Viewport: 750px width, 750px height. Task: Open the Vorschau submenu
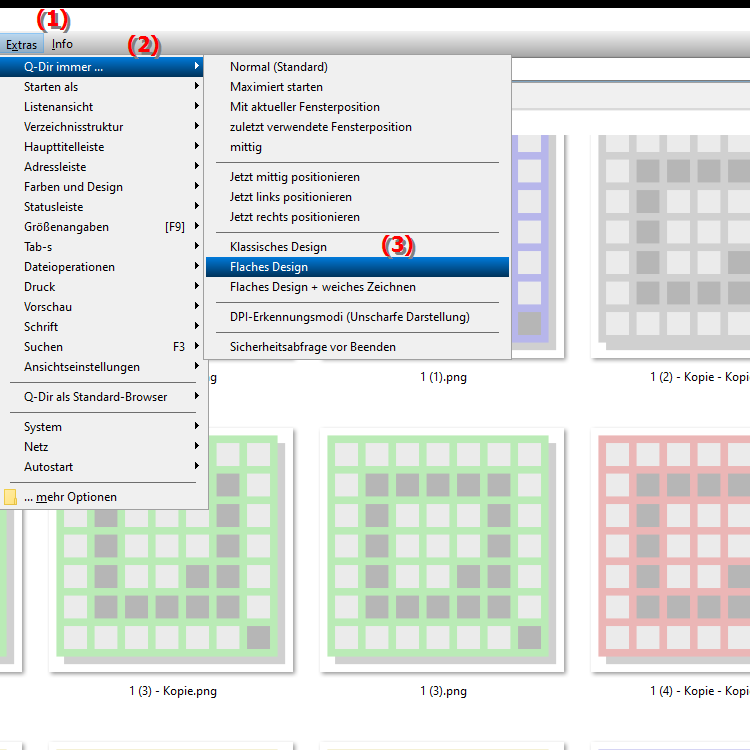(x=102, y=307)
